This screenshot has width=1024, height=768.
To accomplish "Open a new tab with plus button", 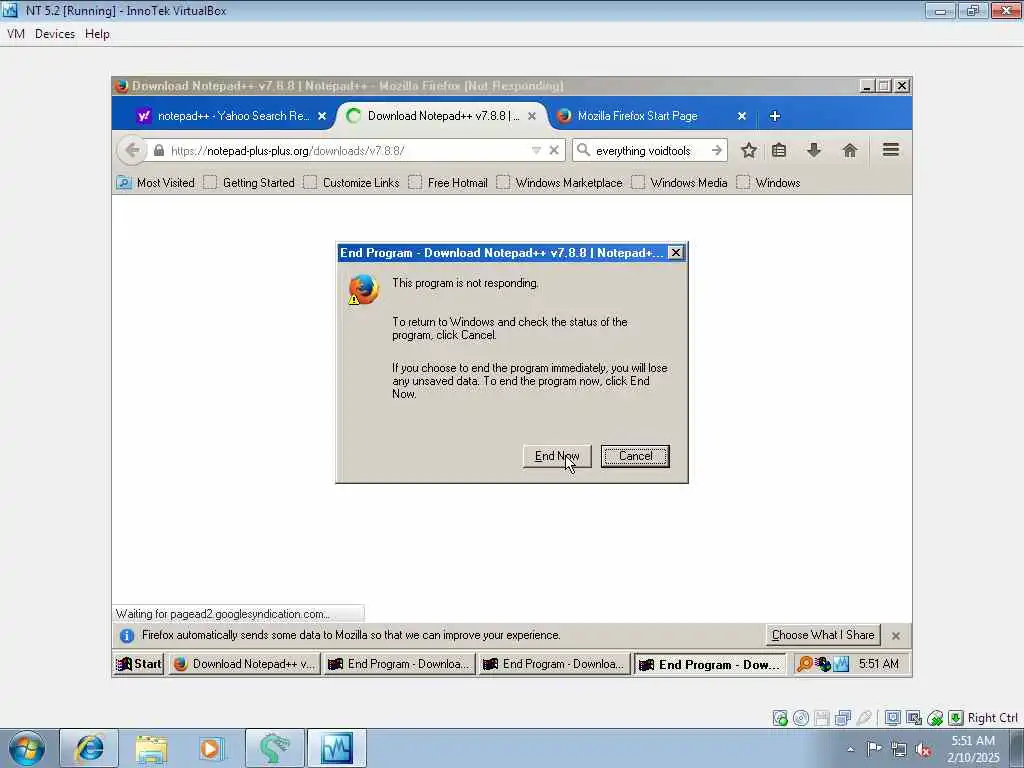I will coord(775,116).
